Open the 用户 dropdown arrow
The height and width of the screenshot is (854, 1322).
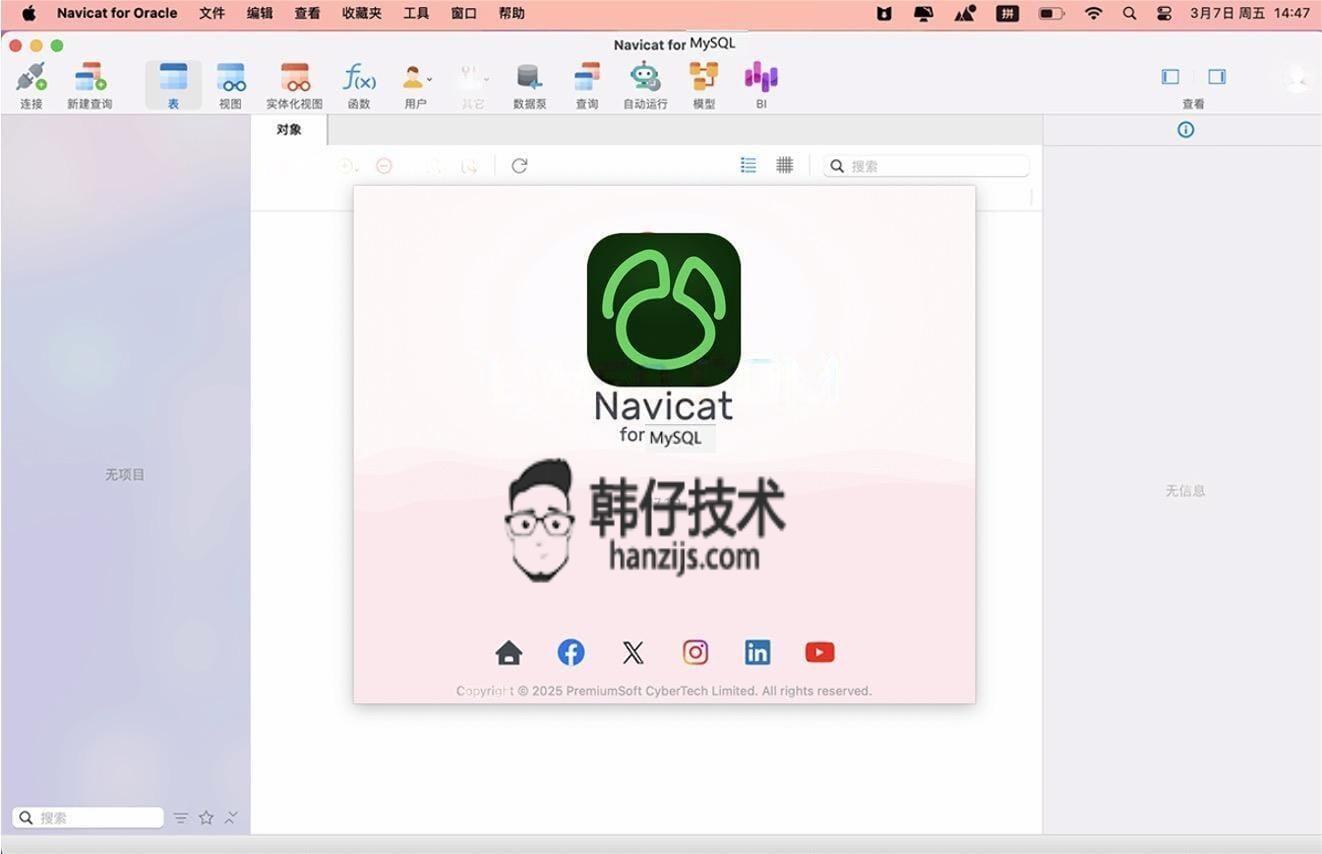(430, 78)
